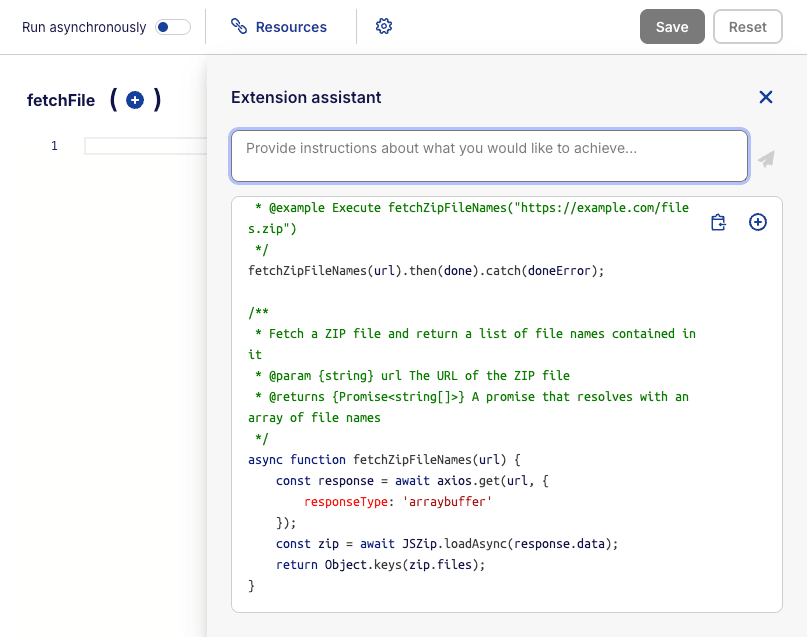Screen dimensions: 807x637
Task: Add a parameter to fetchFile with plus icon
Action: (135, 100)
